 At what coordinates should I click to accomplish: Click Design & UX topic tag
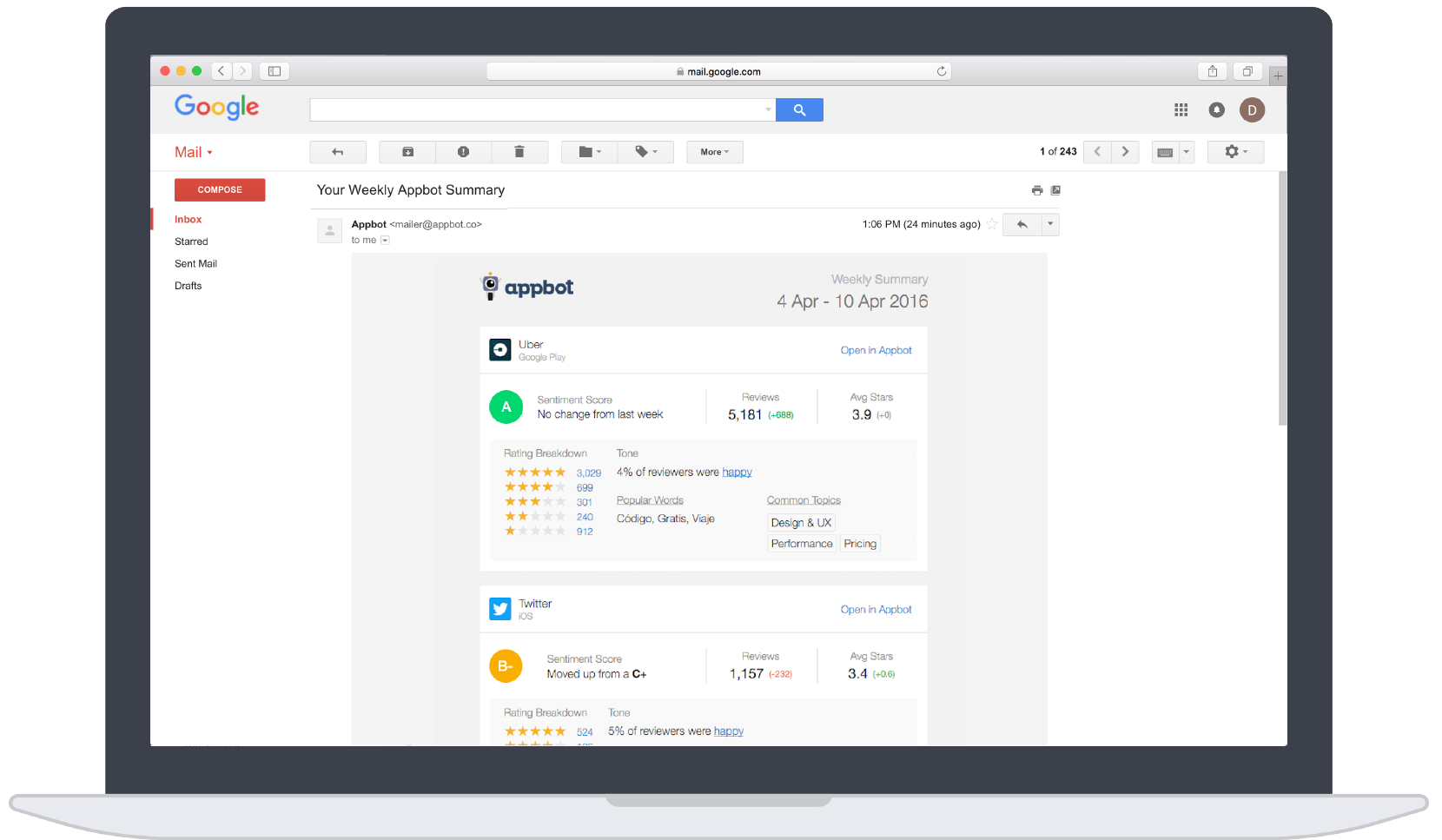[801, 523]
